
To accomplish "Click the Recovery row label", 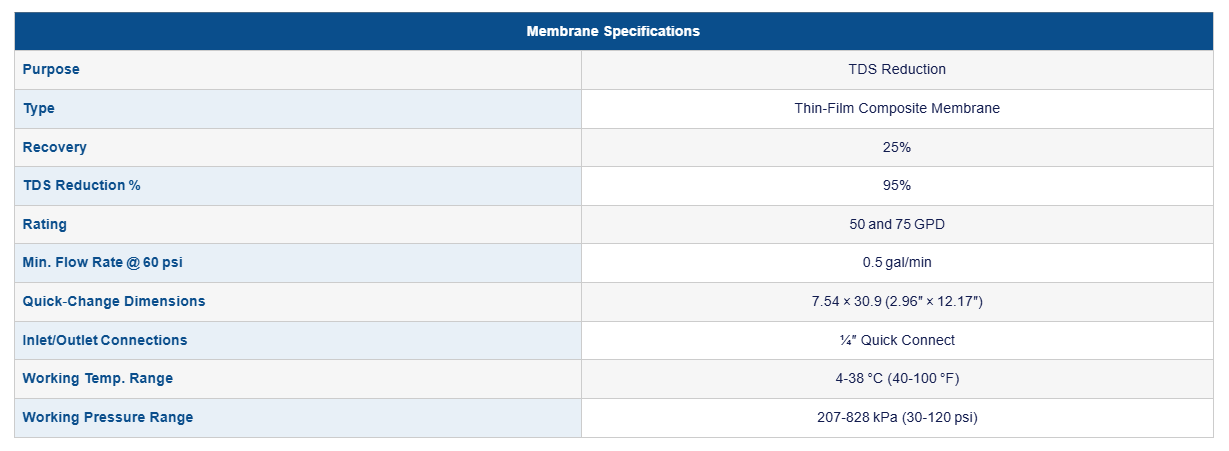I will point(55,147).
